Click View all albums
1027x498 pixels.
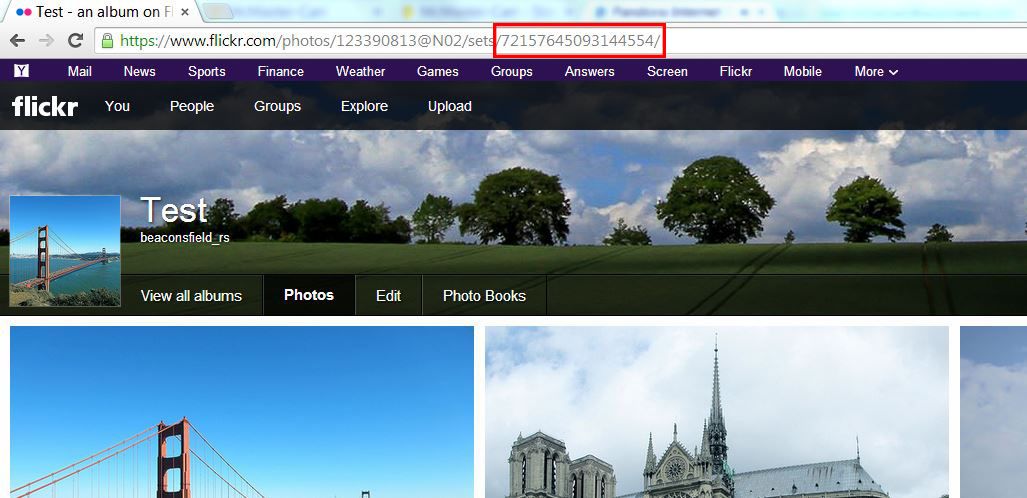(x=191, y=296)
